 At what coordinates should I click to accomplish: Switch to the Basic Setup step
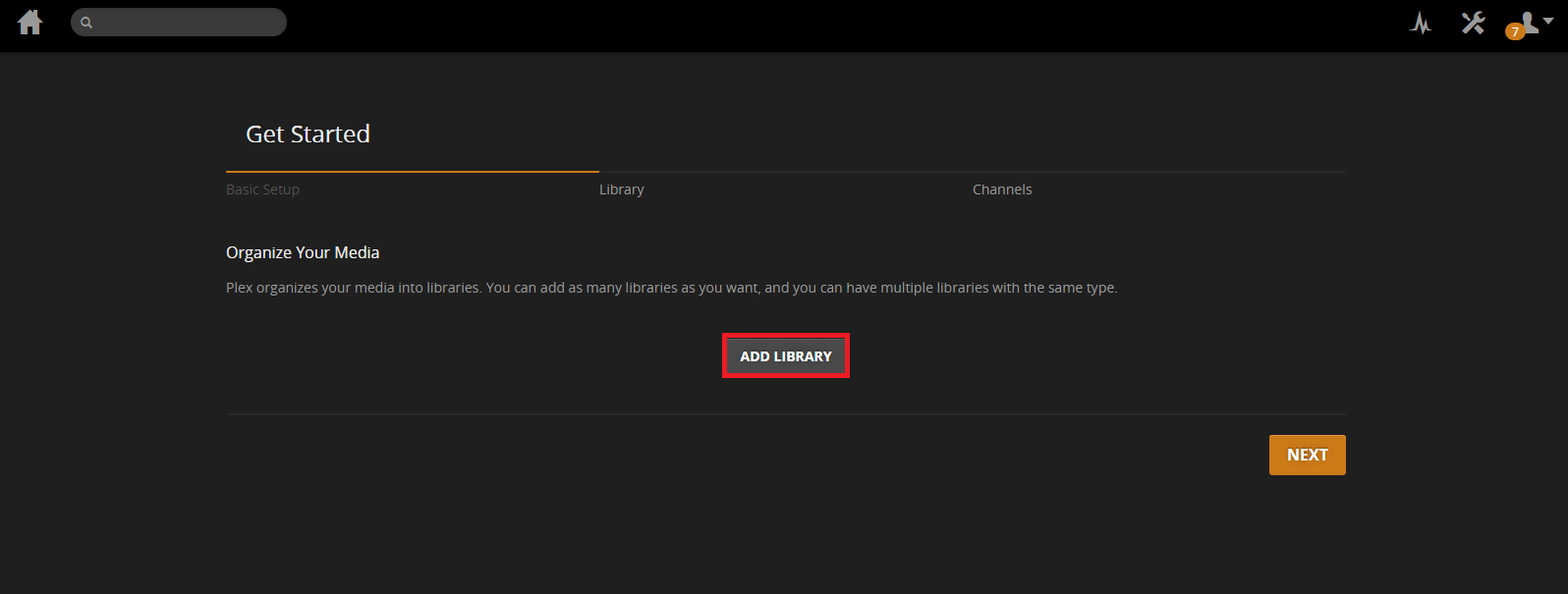click(x=262, y=189)
